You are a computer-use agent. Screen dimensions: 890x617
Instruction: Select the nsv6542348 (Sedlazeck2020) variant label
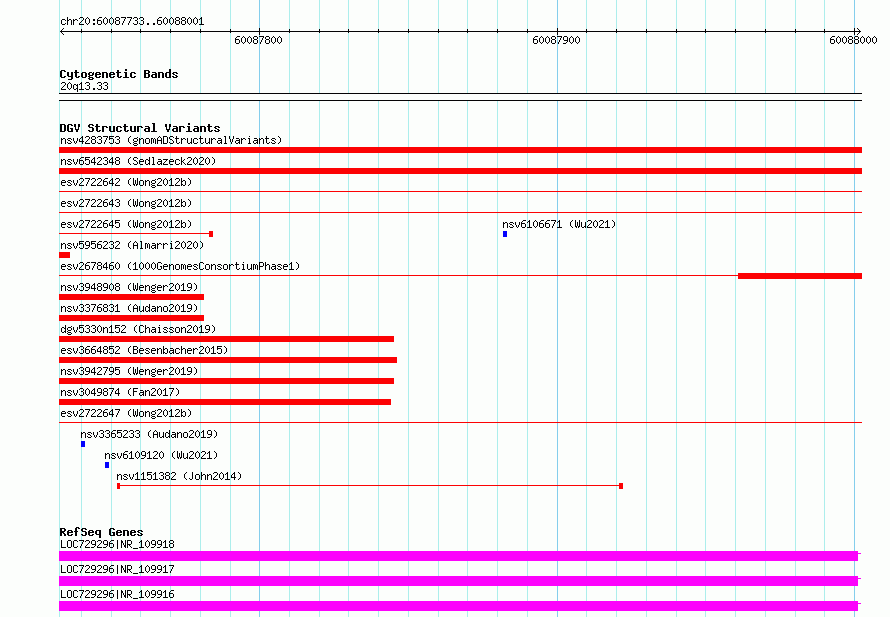click(138, 161)
